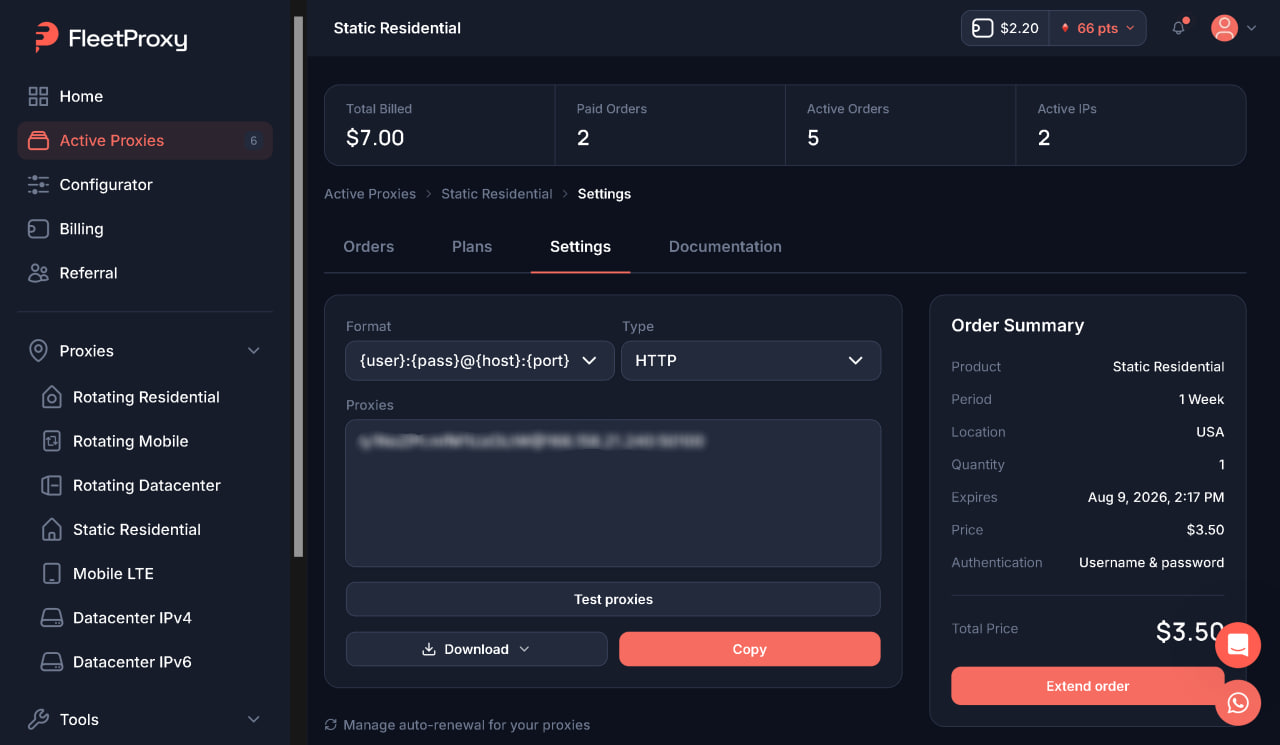The width and height of the screenshot is (1280, 745).
Task: Click the wallet balance icon in header
Action: click(x=982, y=28)
